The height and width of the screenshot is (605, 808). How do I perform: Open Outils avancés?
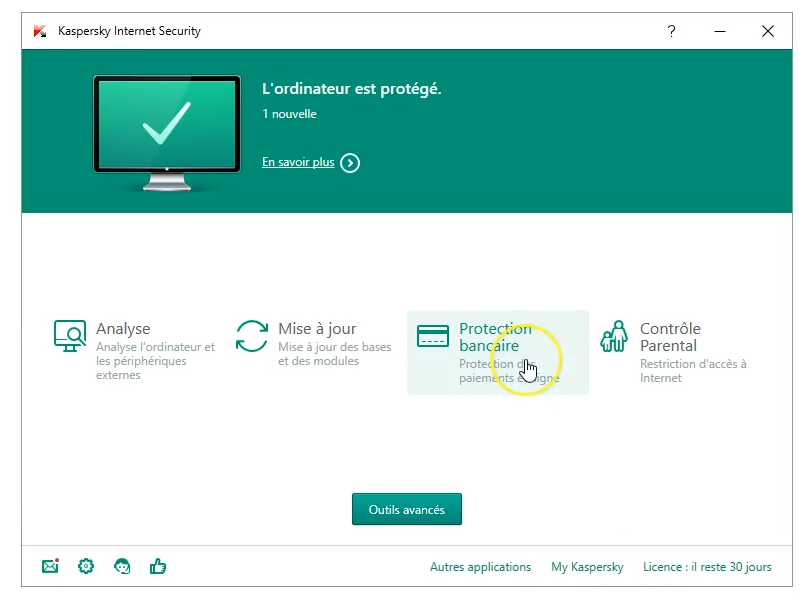pyautogui.click(x=407, y=509)
